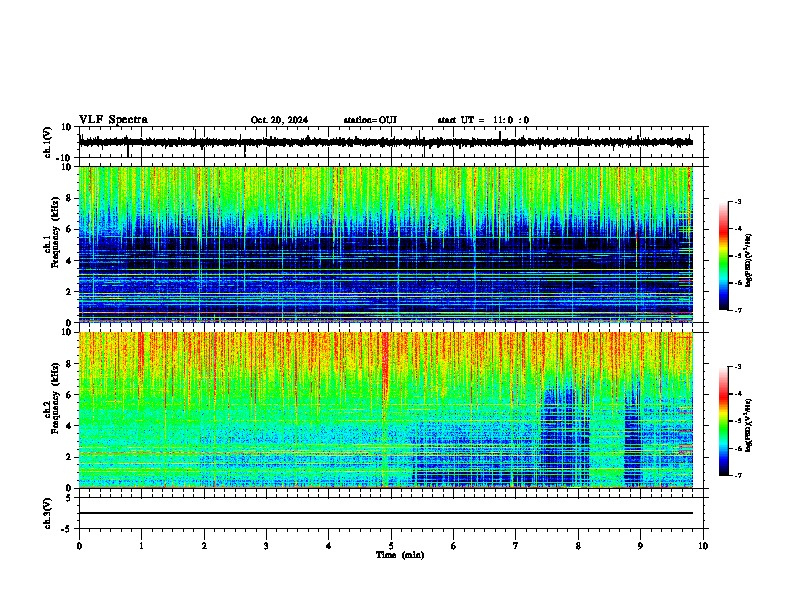Click the "station=OUI" header label
792x612 pixels.
[x=370, y=120]
